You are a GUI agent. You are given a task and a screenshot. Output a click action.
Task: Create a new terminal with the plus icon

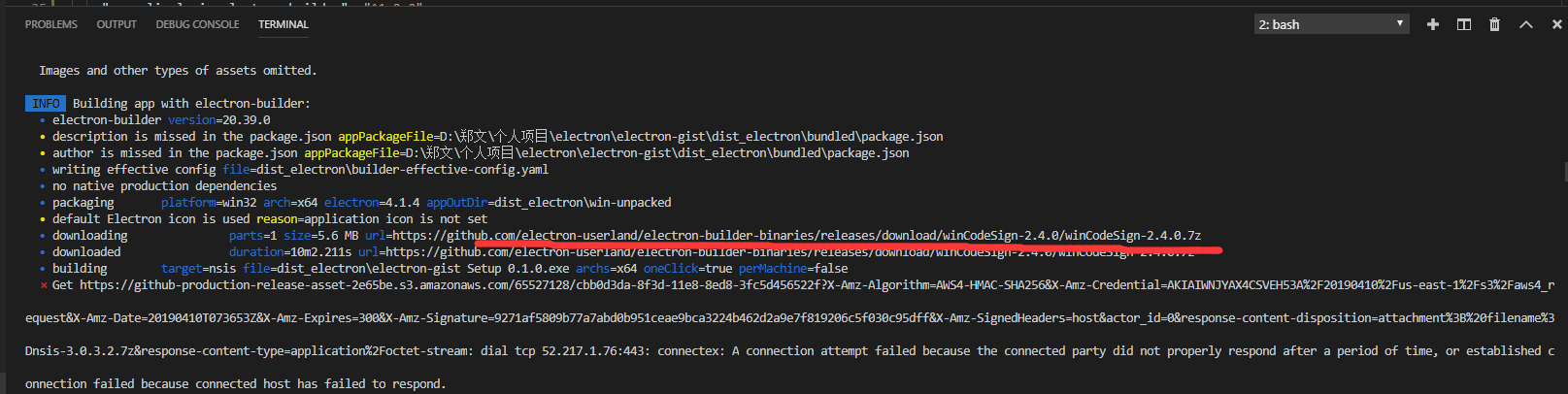coord(1433,24)
